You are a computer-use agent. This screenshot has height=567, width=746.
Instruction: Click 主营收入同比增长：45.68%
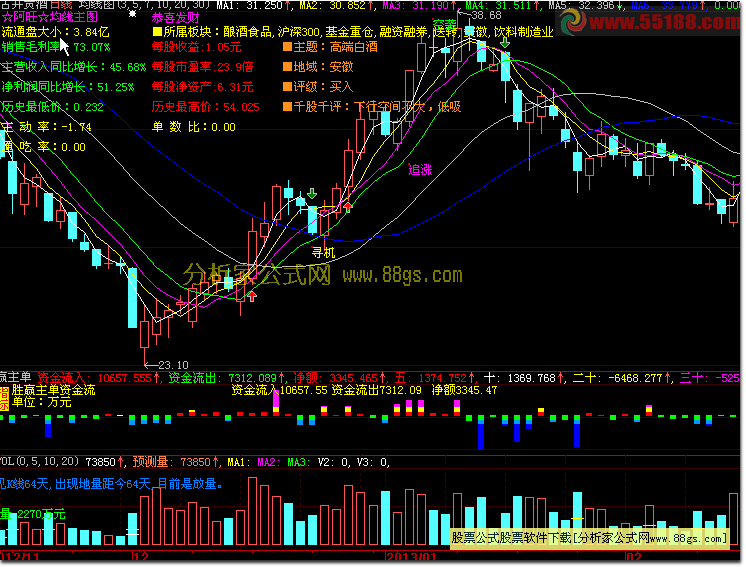coord(74,67)
